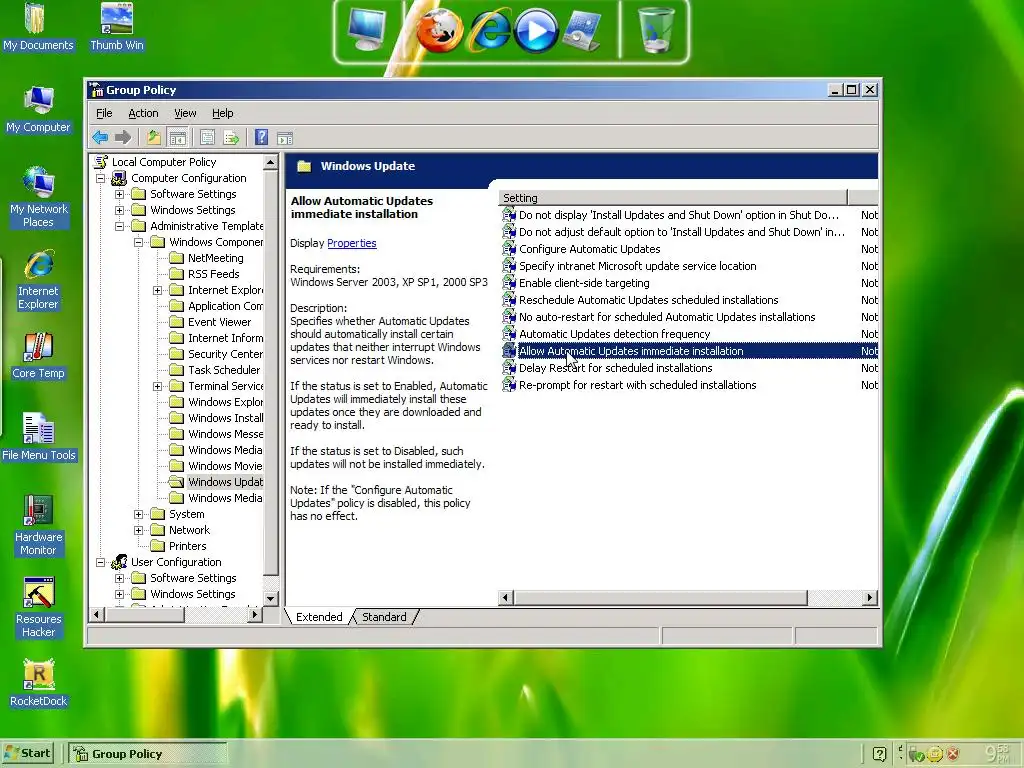Select the NetMeeting folder in tree

pyautogui.click(x=216, y=258)
